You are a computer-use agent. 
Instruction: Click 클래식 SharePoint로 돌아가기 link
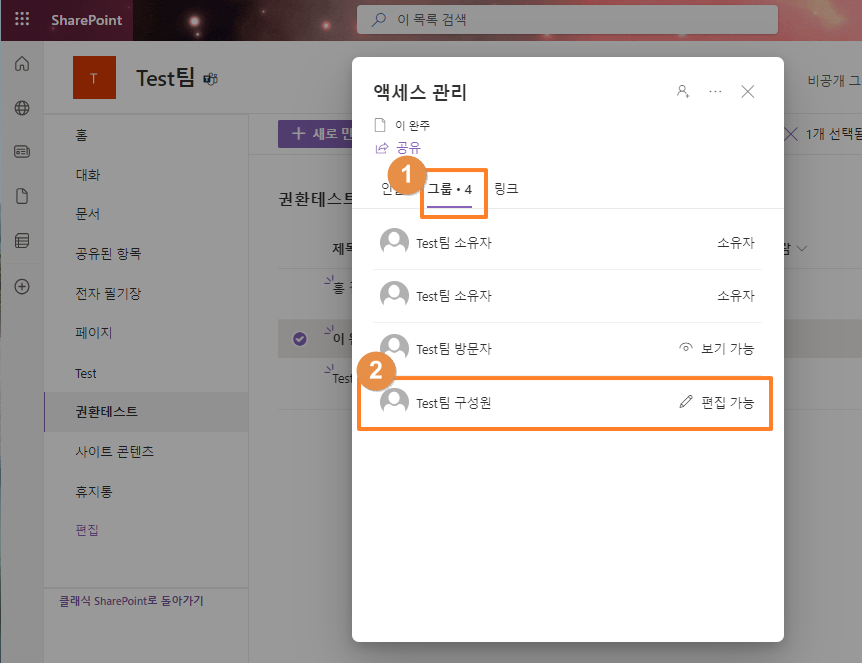[131, 601]
